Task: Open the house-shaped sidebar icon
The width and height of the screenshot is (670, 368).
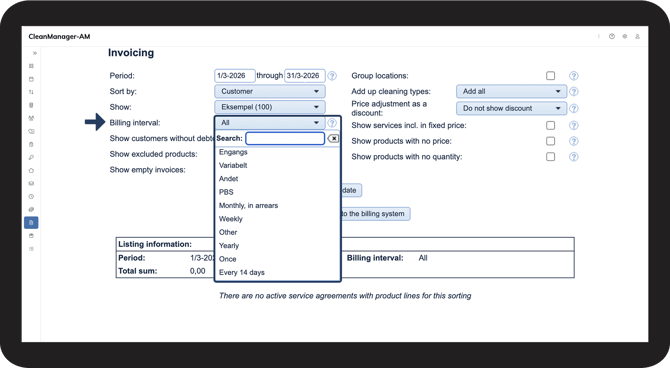Action: pos(31,170)
